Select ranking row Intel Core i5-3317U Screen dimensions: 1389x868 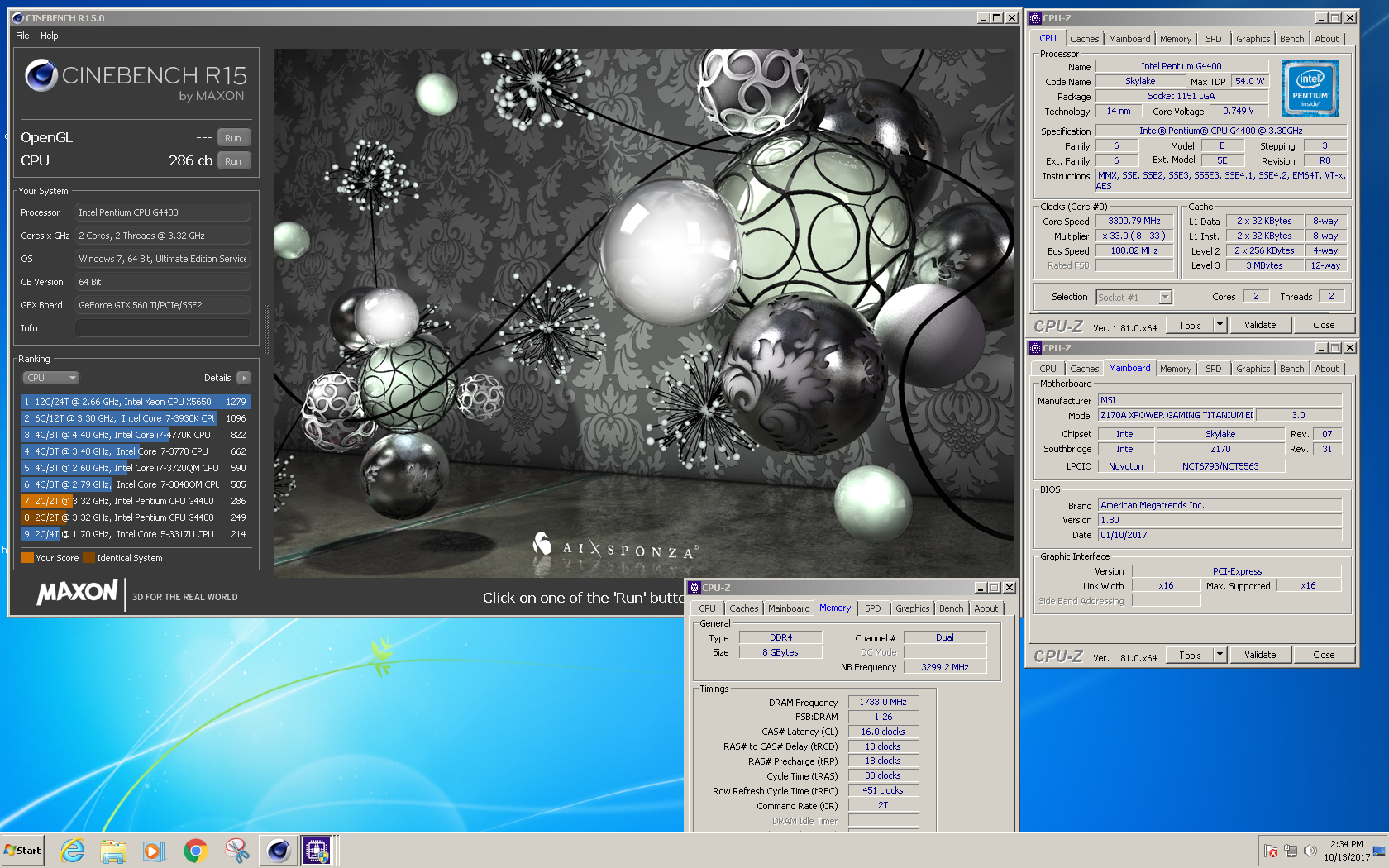[x=136, y=534]
